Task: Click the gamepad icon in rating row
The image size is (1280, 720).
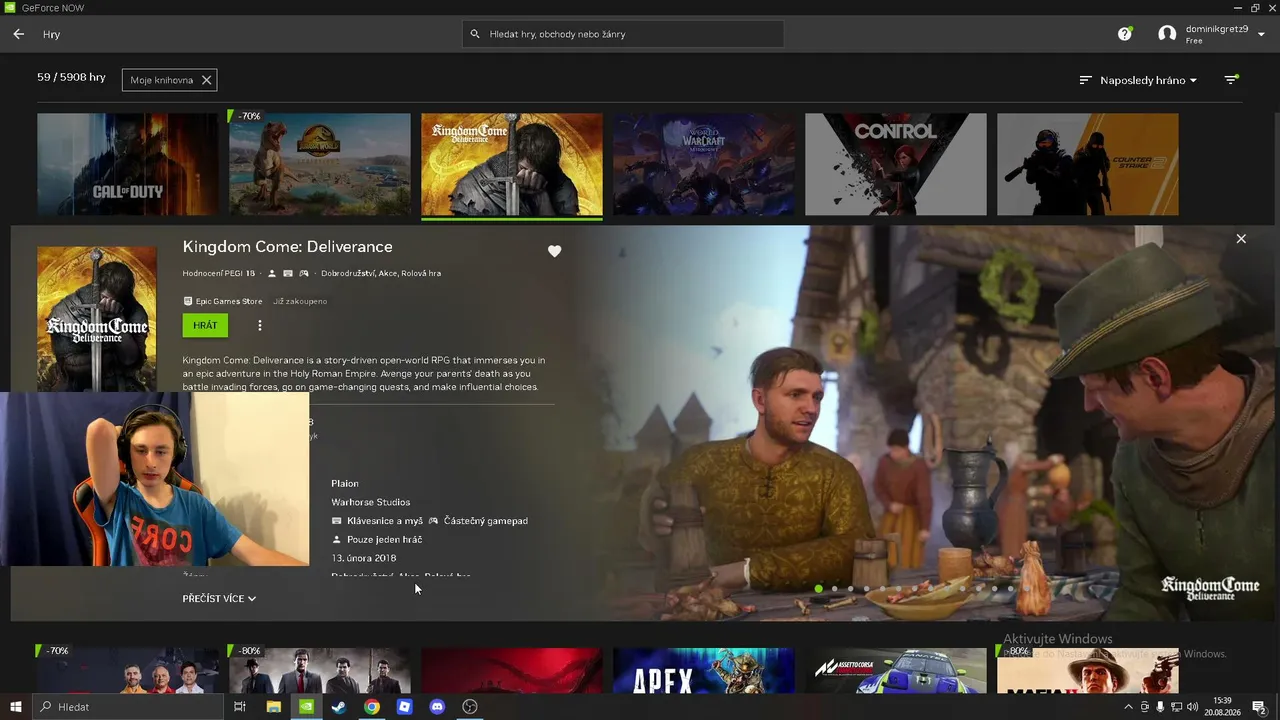Action: point(304,273)
